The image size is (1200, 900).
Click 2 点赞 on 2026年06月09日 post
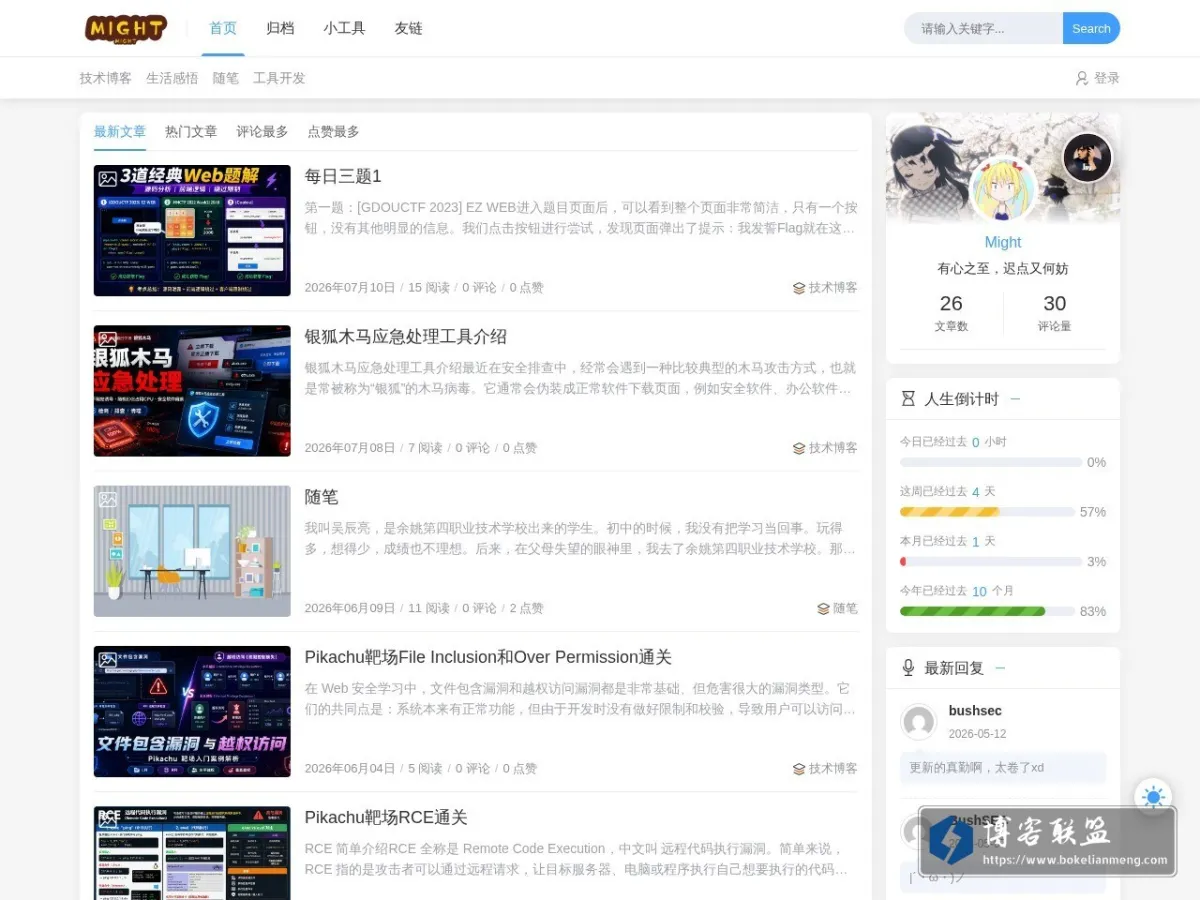tap(527, 608)
